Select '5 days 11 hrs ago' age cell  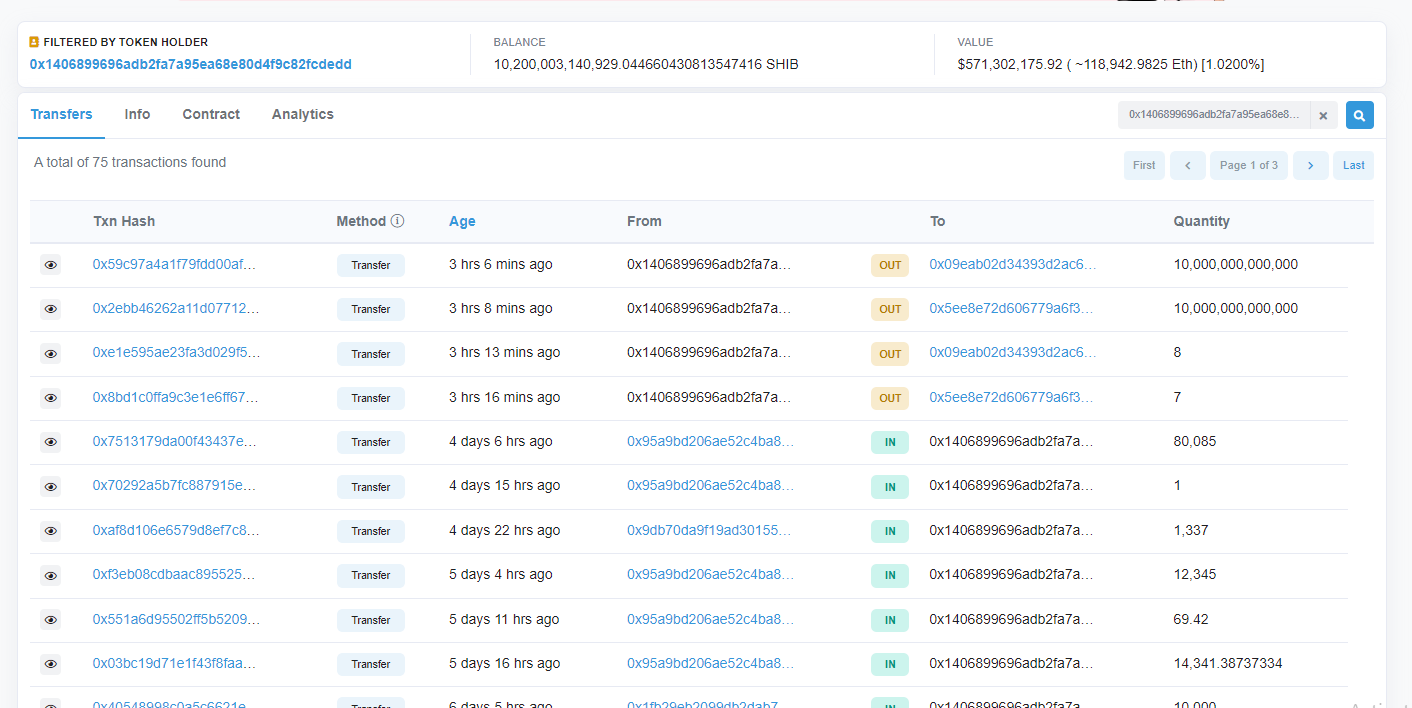pos(504,620)
